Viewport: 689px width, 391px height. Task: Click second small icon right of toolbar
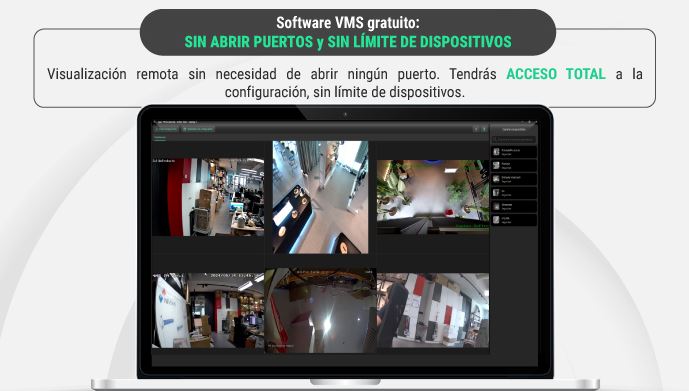[484, 129]
